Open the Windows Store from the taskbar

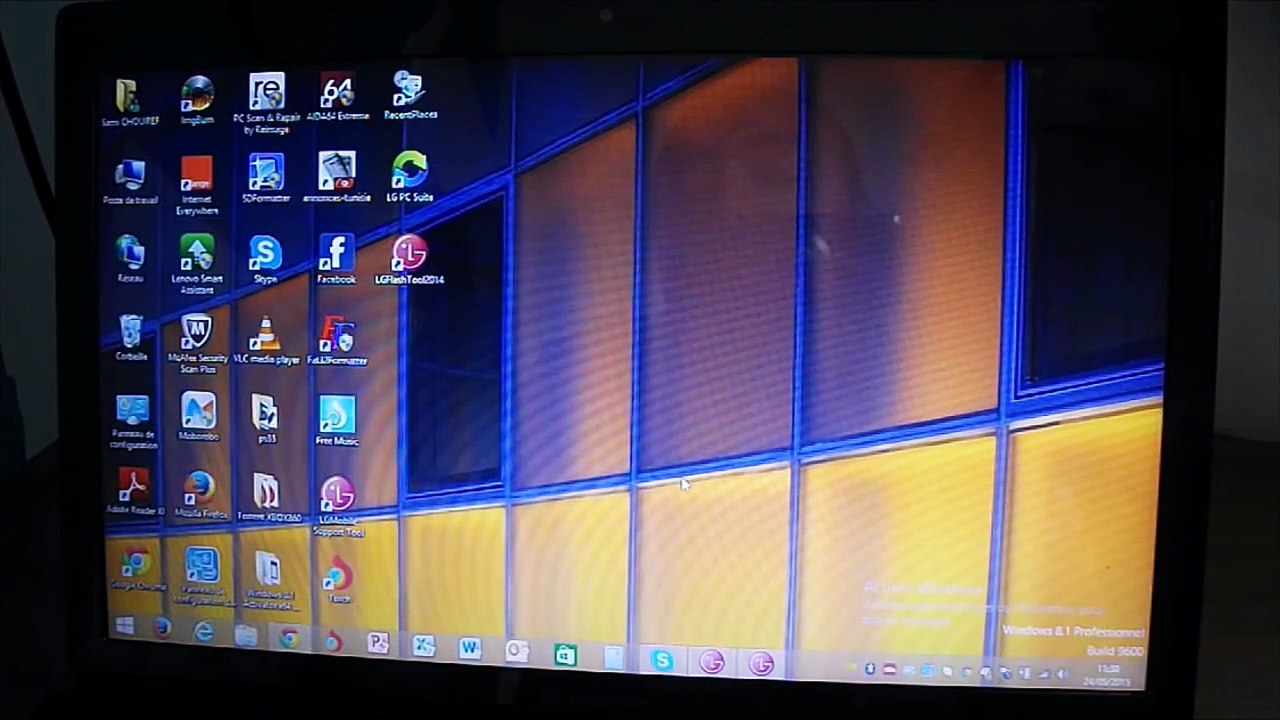(x=565, y=655)
